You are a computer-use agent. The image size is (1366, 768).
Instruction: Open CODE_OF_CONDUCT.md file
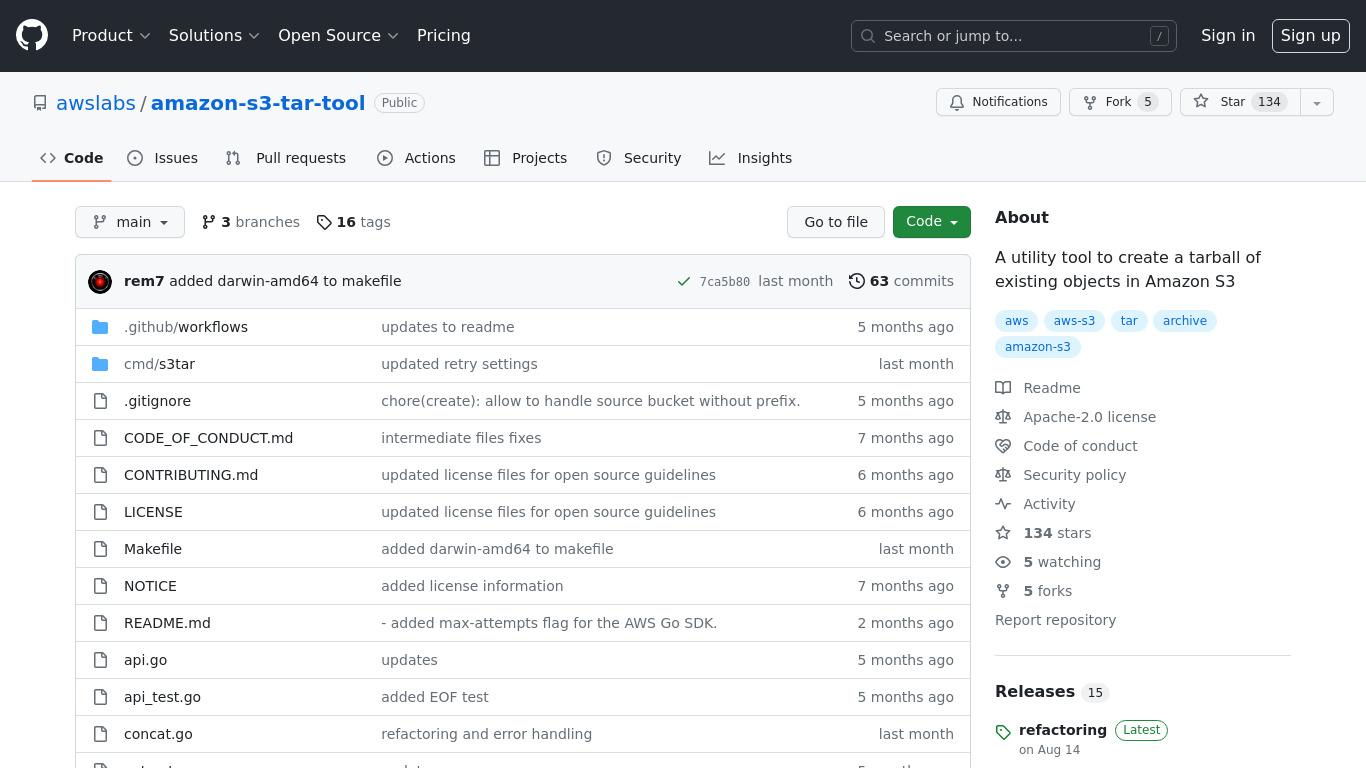[208, 438]
